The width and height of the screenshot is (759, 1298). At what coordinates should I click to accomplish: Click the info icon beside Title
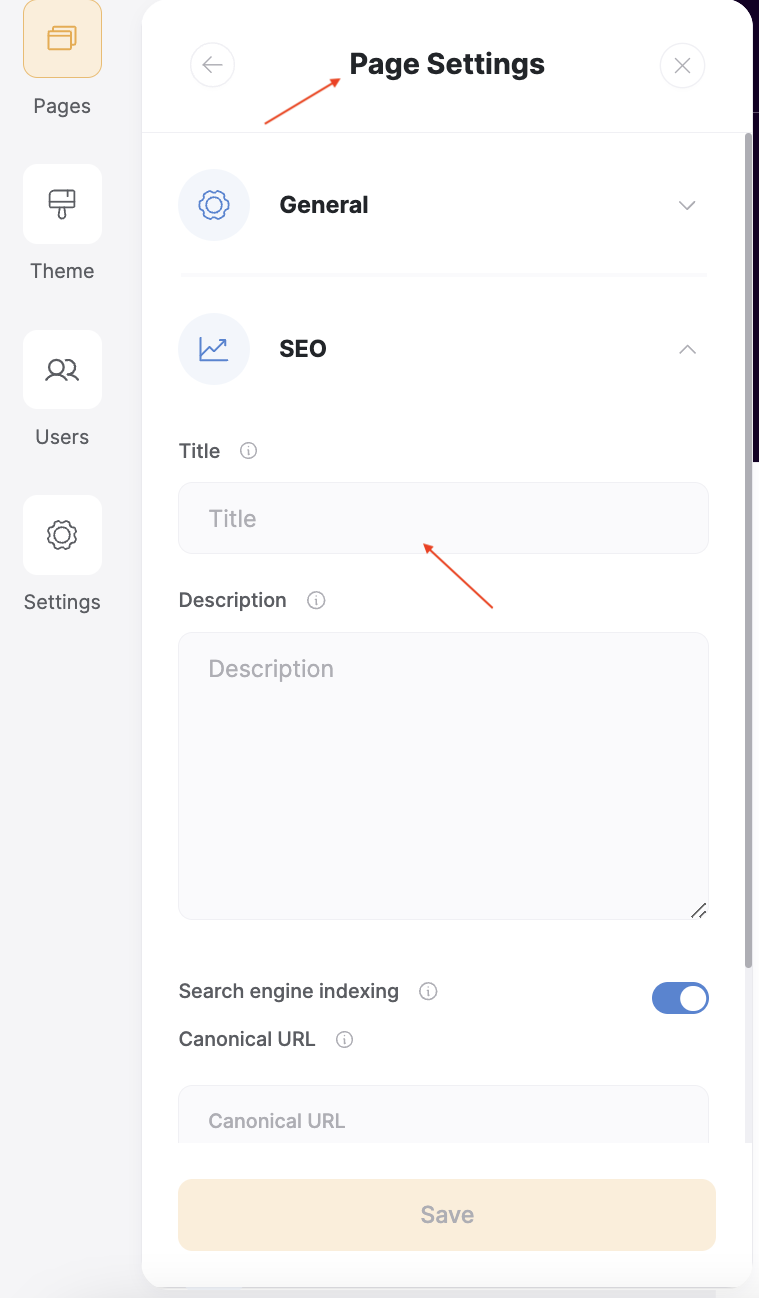(x=249, y=451)
